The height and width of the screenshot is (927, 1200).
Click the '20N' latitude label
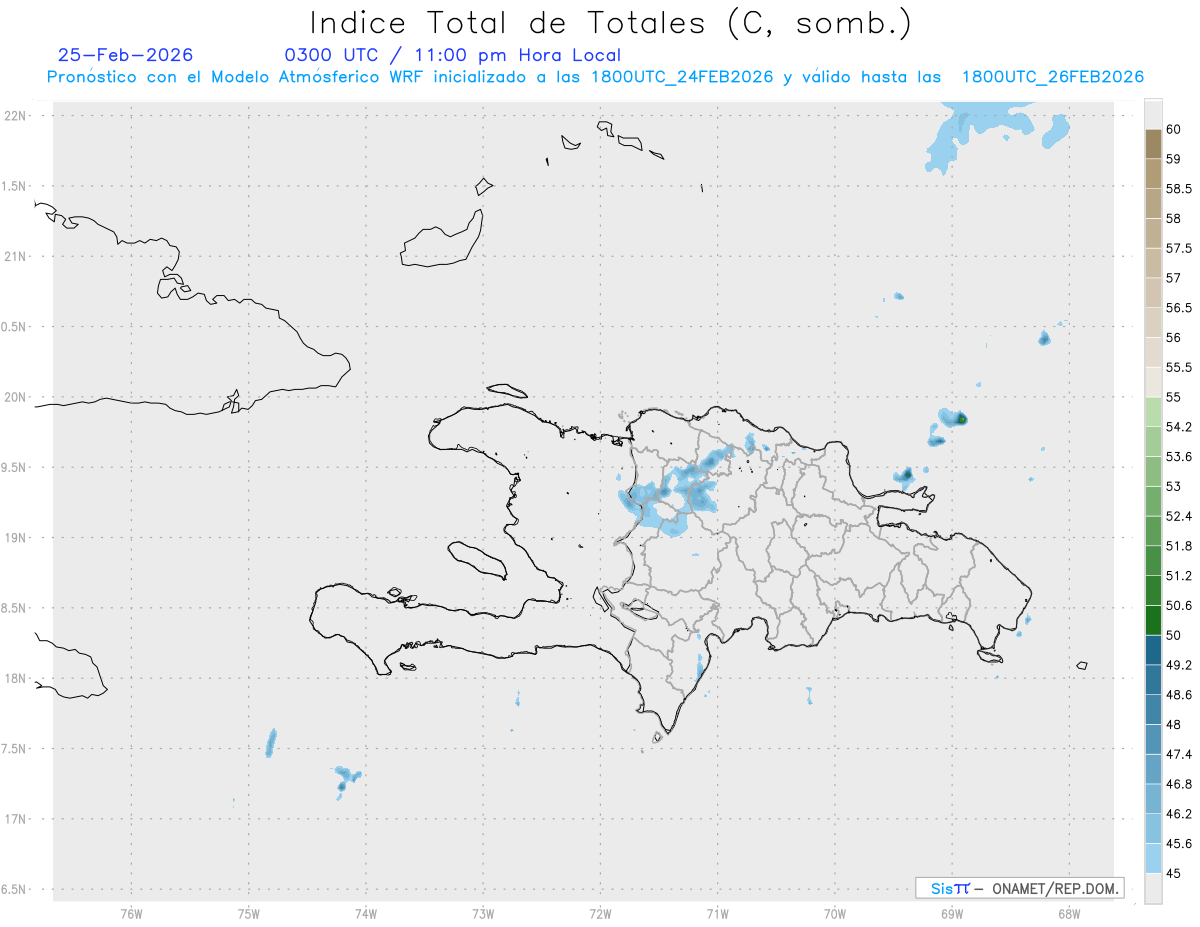point(17,397)
